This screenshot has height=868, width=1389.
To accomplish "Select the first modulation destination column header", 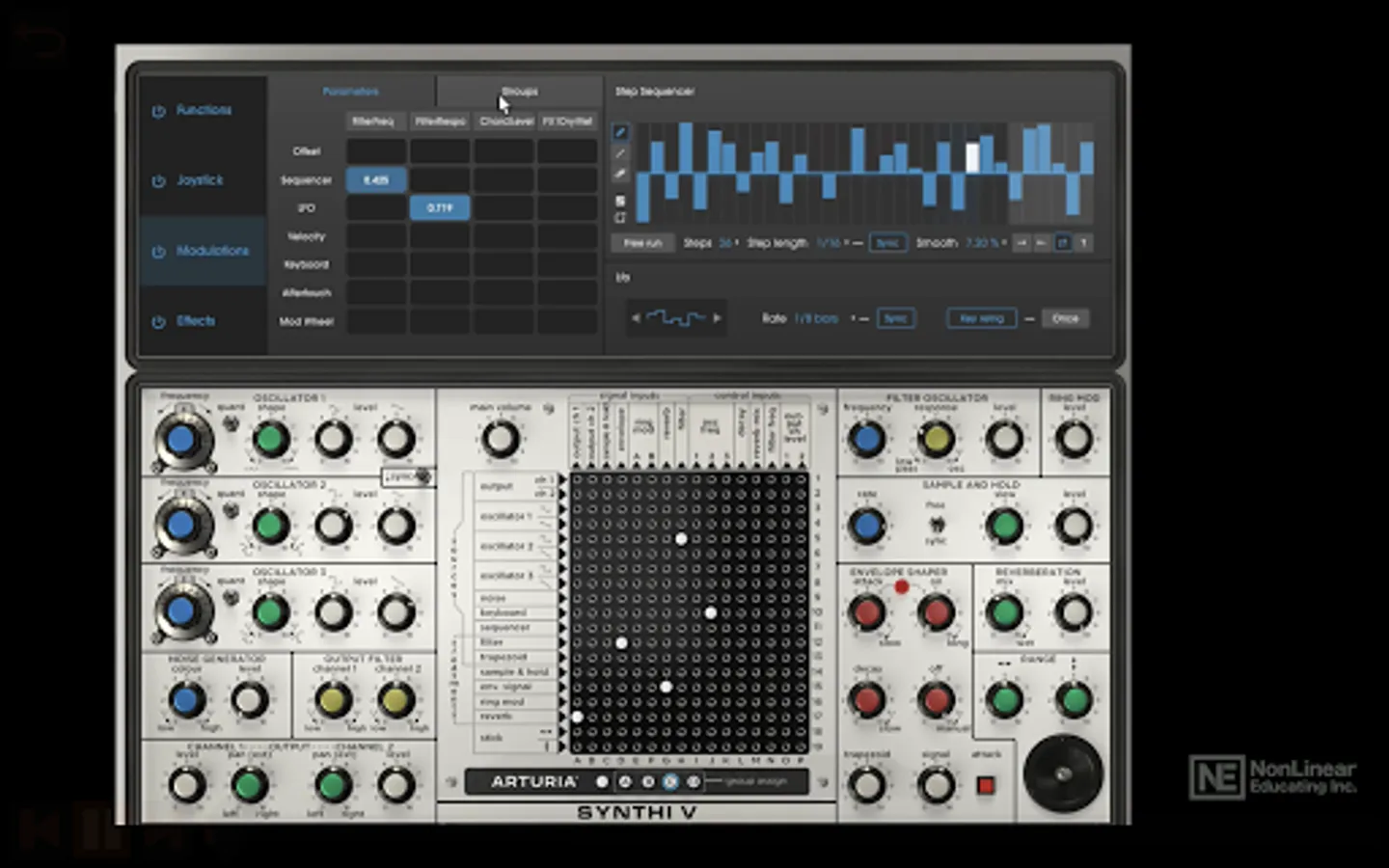I will click(374, 122).
